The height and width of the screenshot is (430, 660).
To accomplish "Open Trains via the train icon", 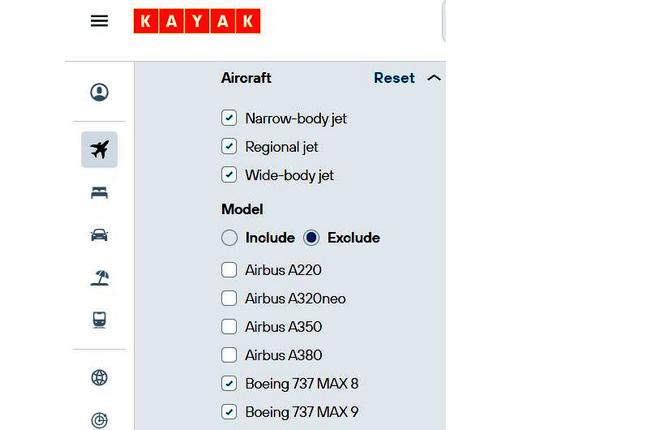I will pos(99,320).
